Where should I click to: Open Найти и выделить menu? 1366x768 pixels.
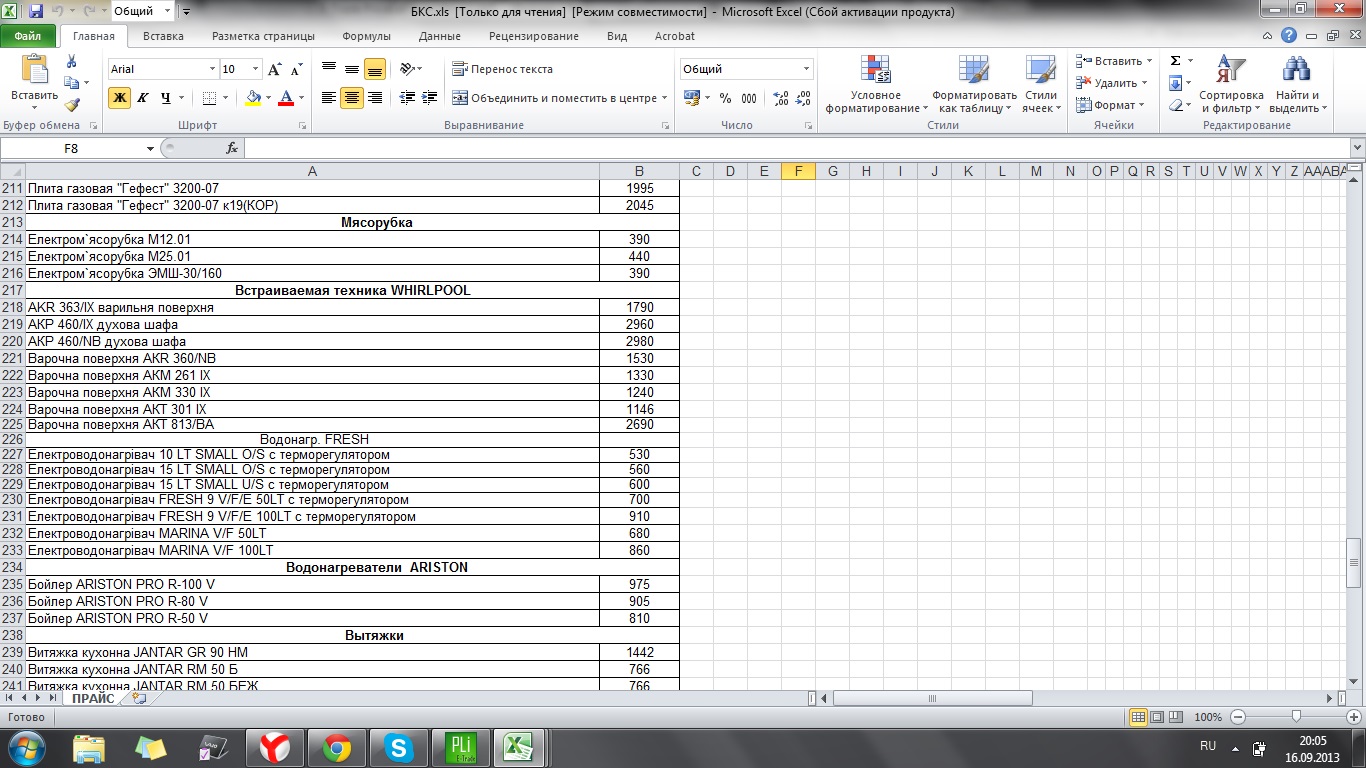coord(1296,84)
